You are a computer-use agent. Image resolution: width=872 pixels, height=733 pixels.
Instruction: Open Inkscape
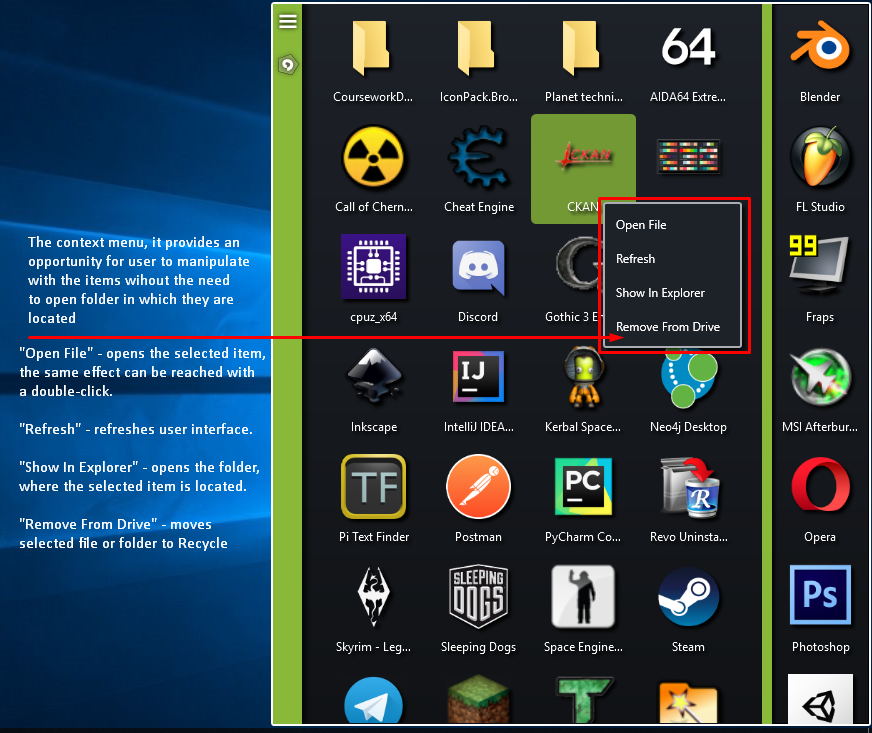click(373, 375)
